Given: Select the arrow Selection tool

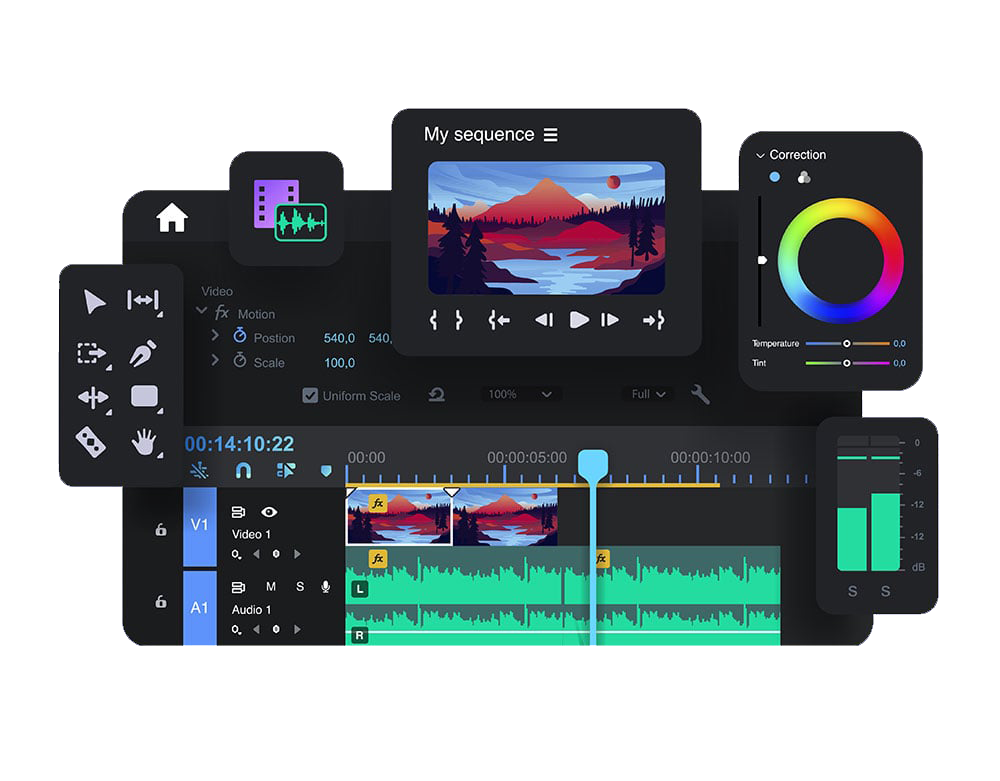Looking at the screenshot, I should click(95, 302).
